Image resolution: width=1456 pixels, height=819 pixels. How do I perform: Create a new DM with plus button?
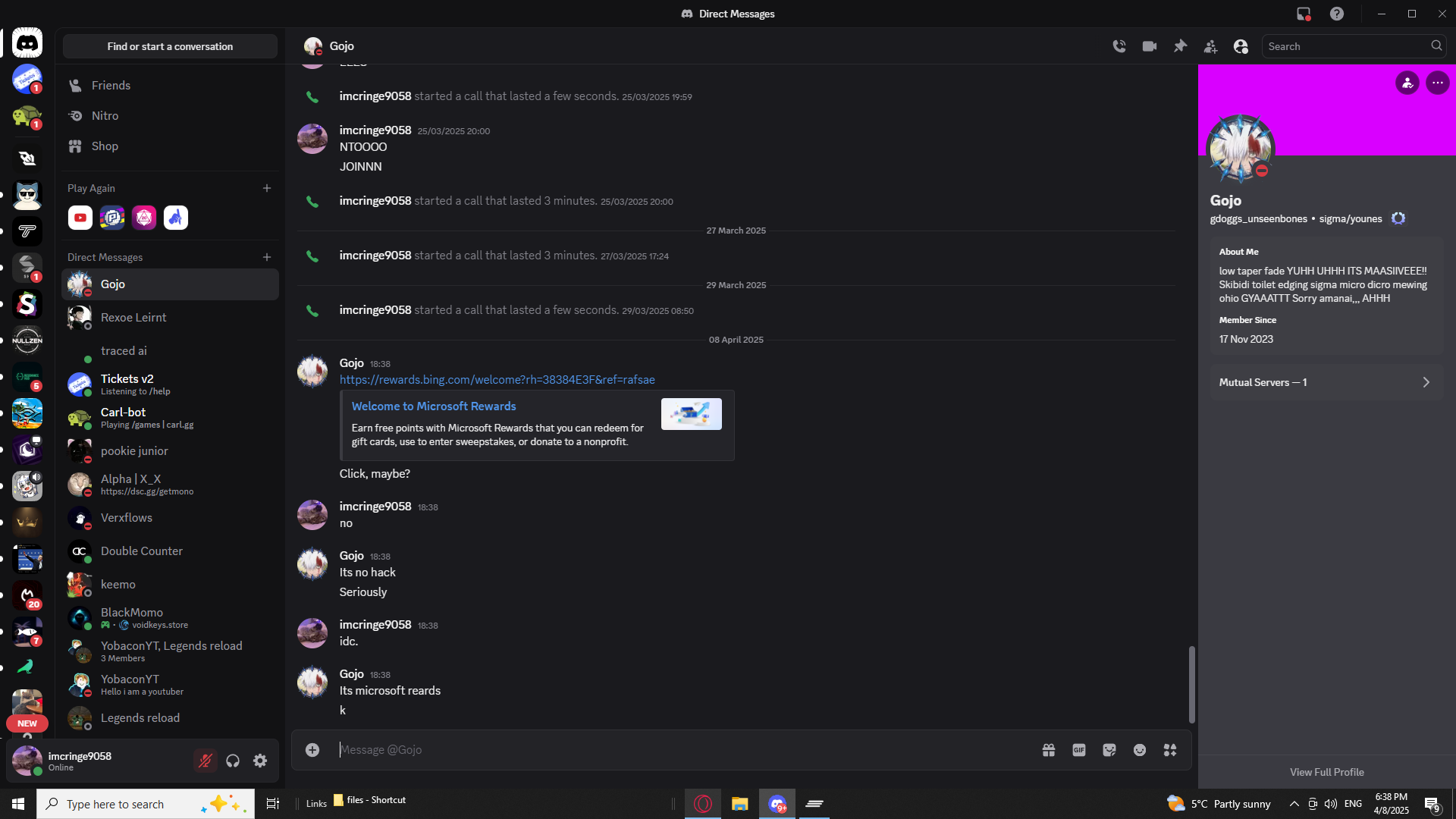click(267, 257)
